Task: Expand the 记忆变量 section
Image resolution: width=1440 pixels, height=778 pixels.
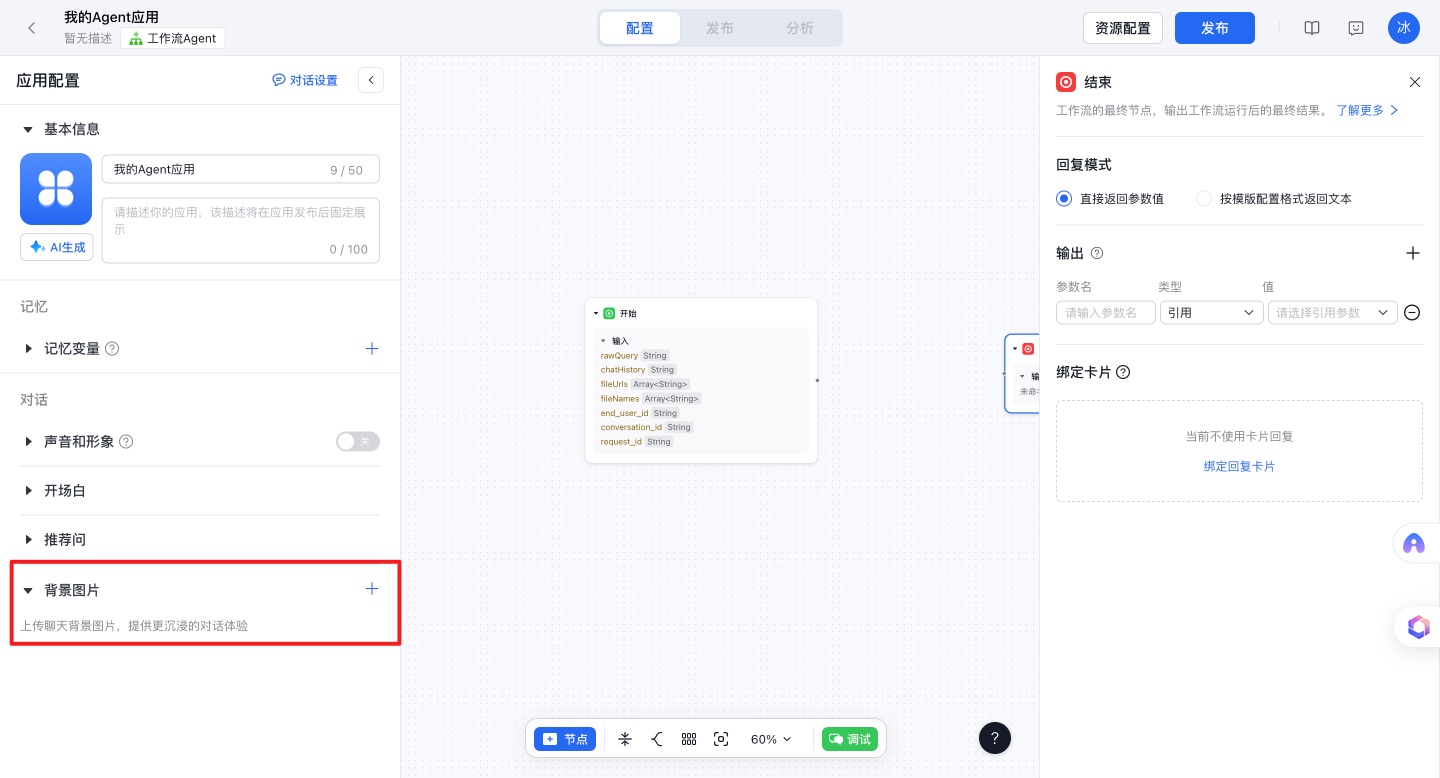Action: 28,349
